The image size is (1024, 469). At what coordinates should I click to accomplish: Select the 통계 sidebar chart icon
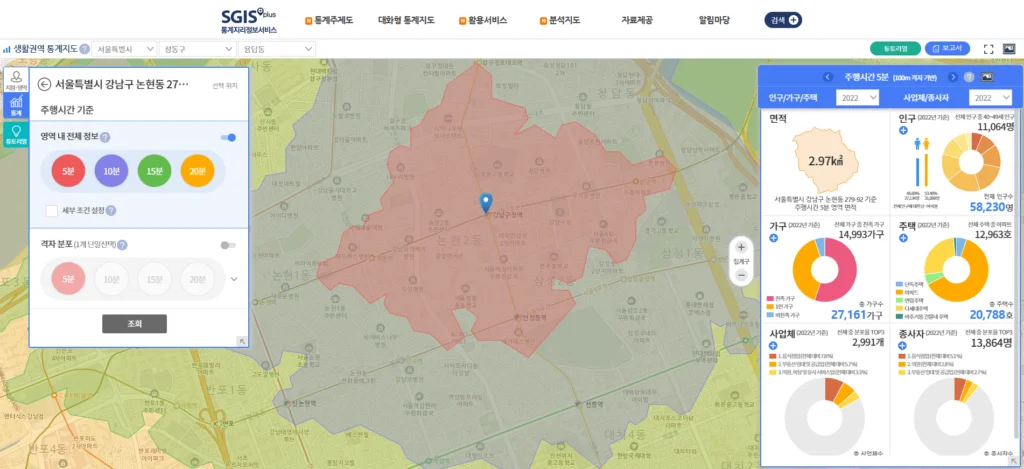click(16, 106)
